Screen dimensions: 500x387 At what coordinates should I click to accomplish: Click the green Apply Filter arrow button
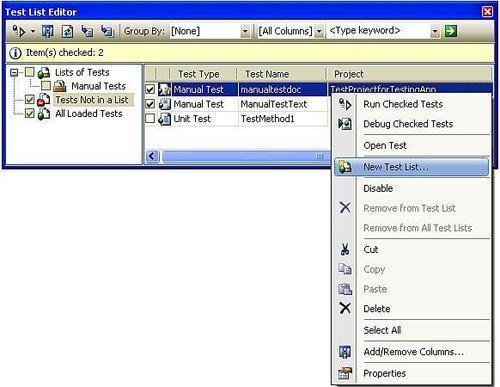tap(451, 31)
